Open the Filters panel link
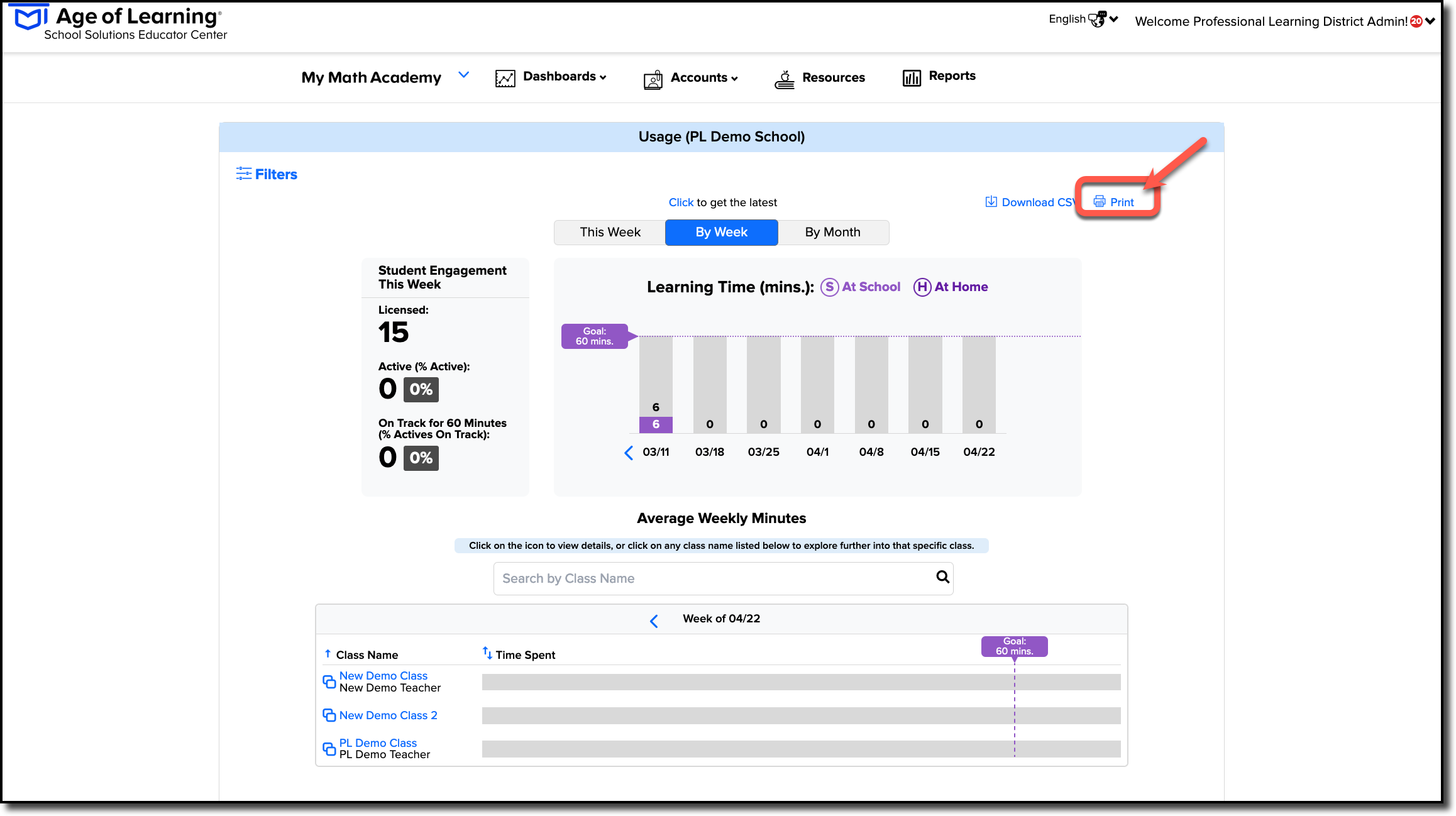1456x816 pixels. click(x=276, y=174)
